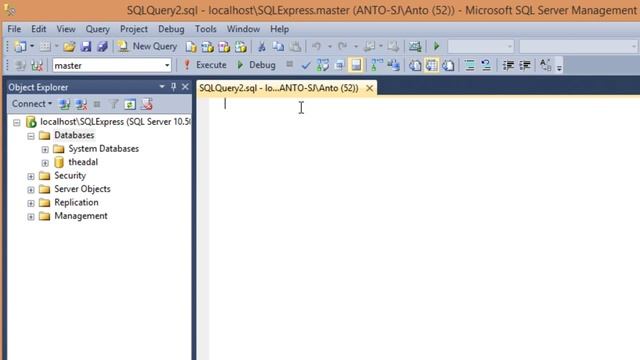This screenshot has width=640, height=360.
Task: Open the Help menu
Action: pos(279,29)
